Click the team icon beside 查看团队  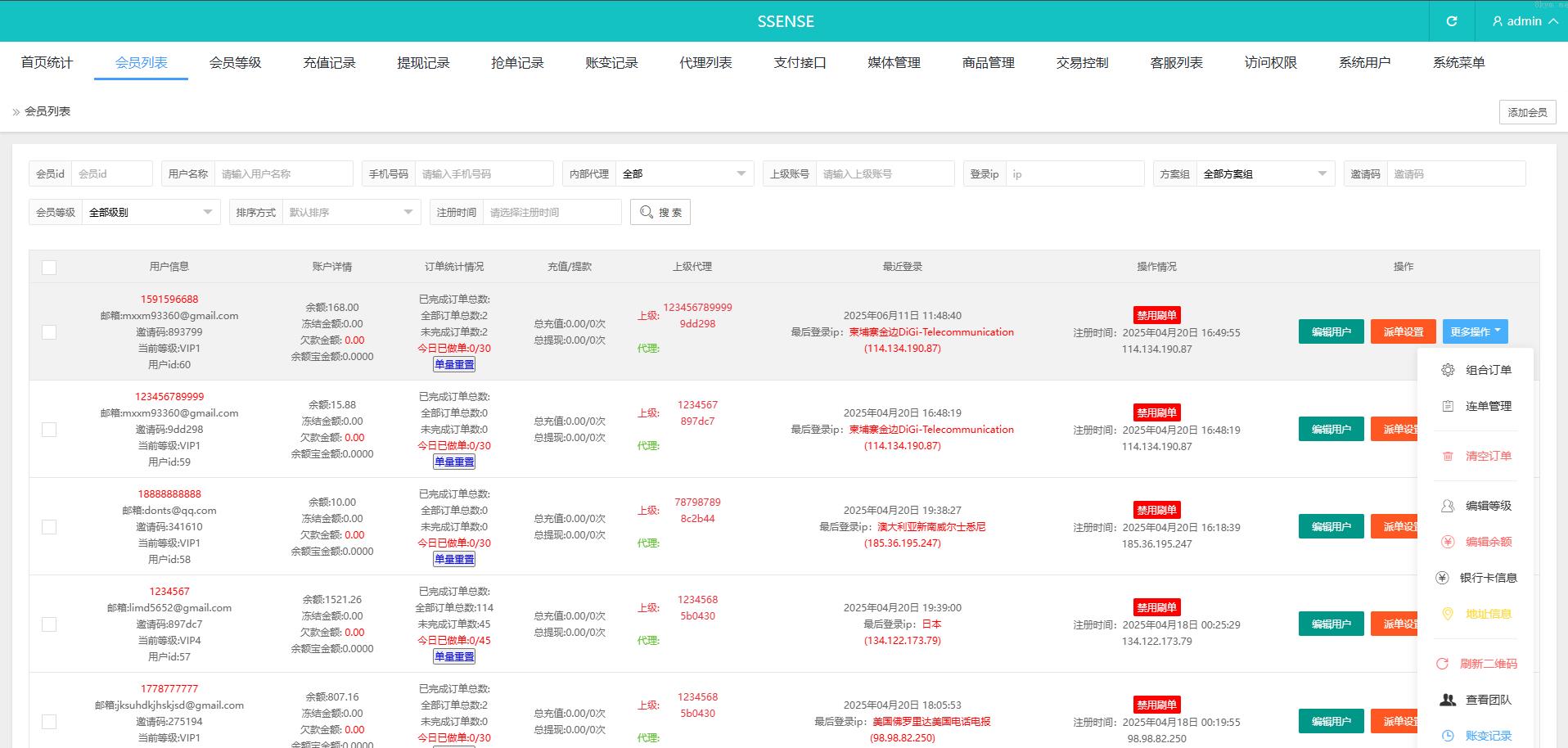tap(1448, 700)
